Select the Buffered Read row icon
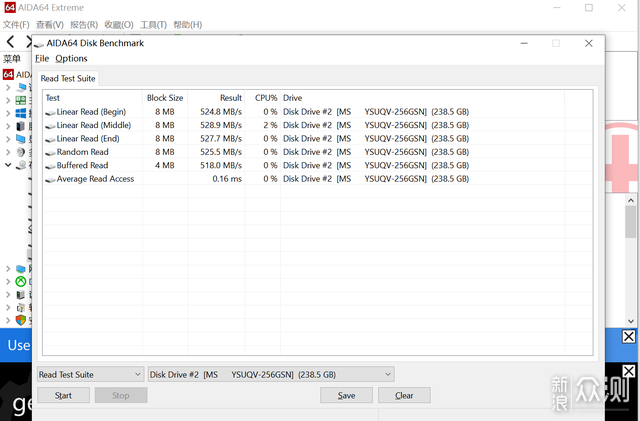 coord(51,166)
